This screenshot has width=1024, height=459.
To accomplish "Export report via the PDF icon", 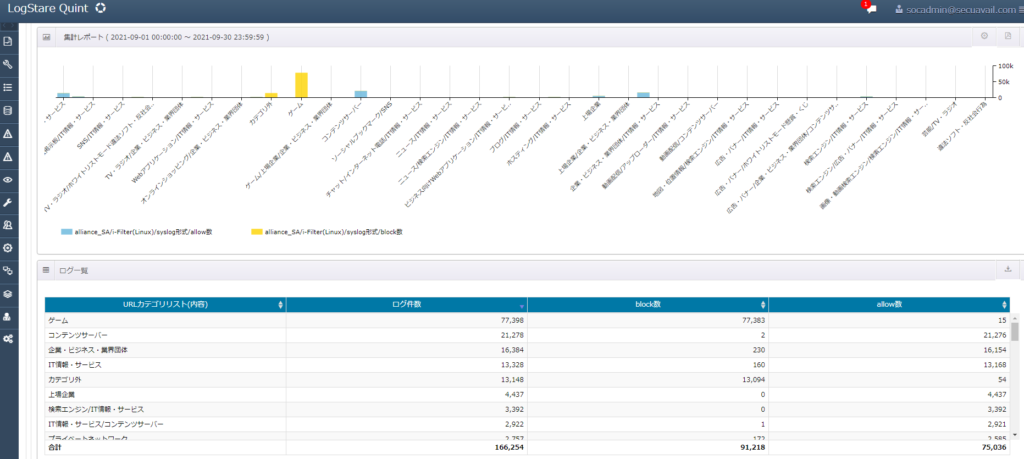I will click(1008, 37).
